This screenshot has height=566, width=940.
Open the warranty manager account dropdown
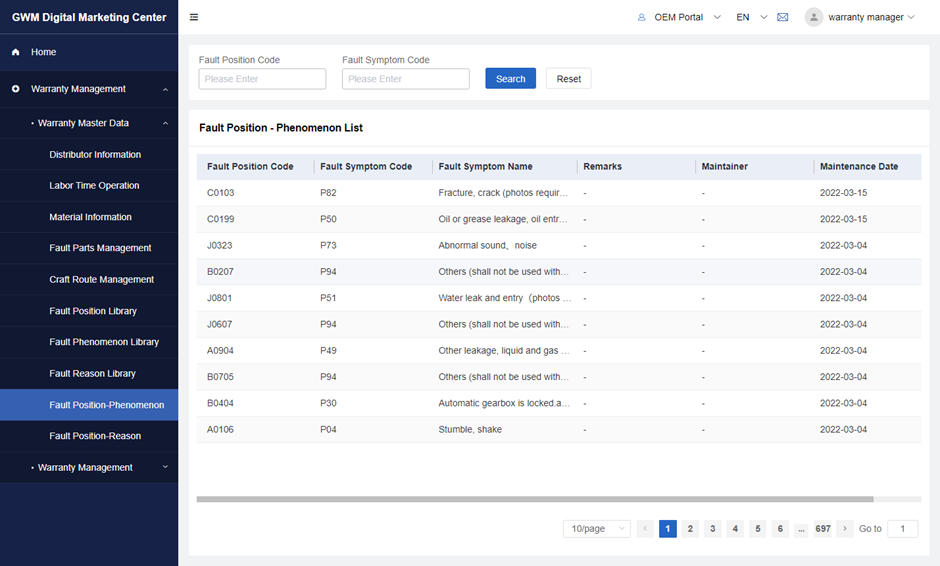(x=911, y=17)
